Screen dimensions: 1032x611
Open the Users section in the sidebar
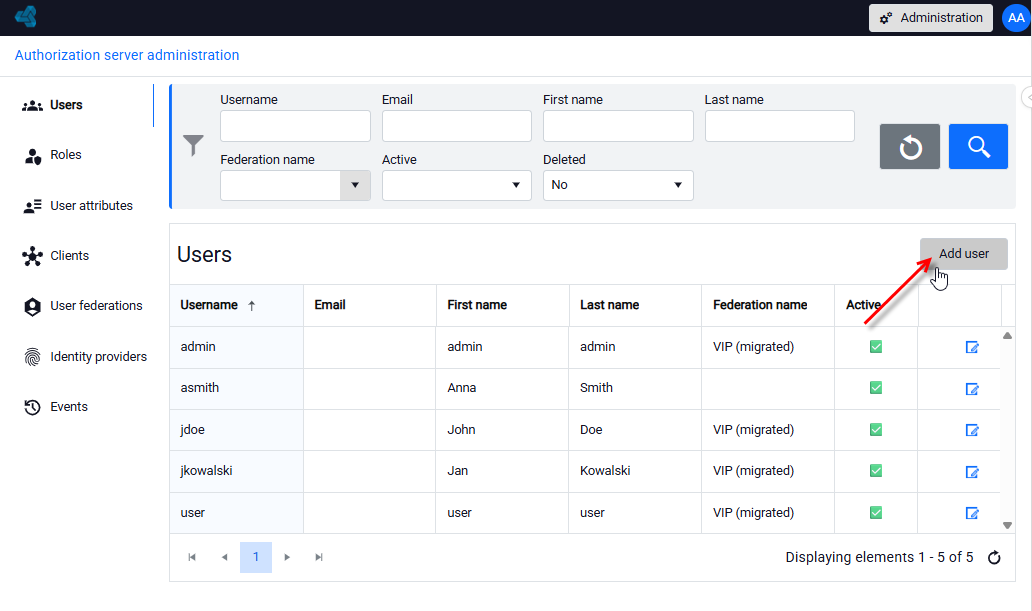66,105
